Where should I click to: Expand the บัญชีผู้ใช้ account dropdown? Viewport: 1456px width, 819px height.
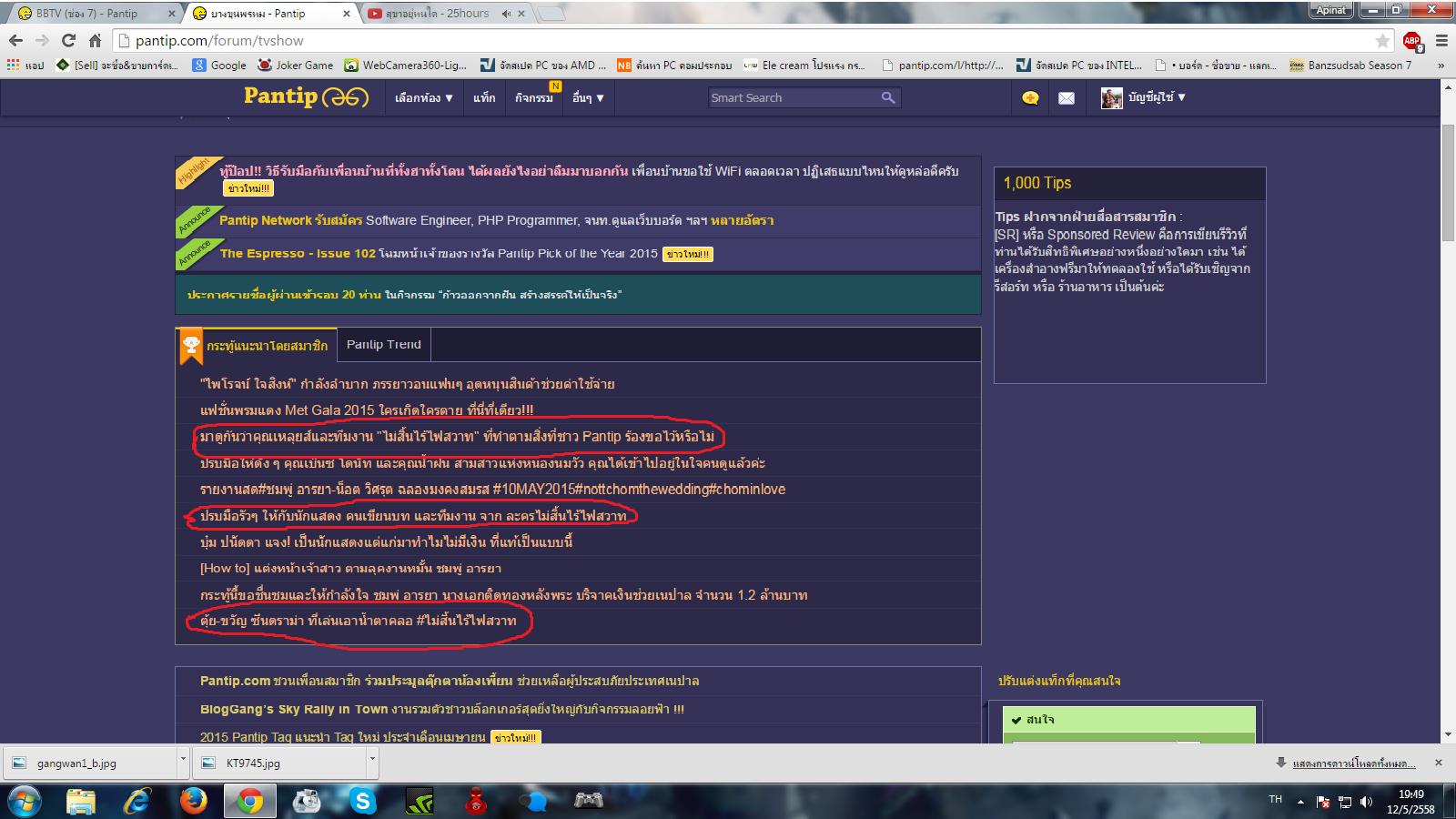pyautogui.click(x=1157, y=97)
